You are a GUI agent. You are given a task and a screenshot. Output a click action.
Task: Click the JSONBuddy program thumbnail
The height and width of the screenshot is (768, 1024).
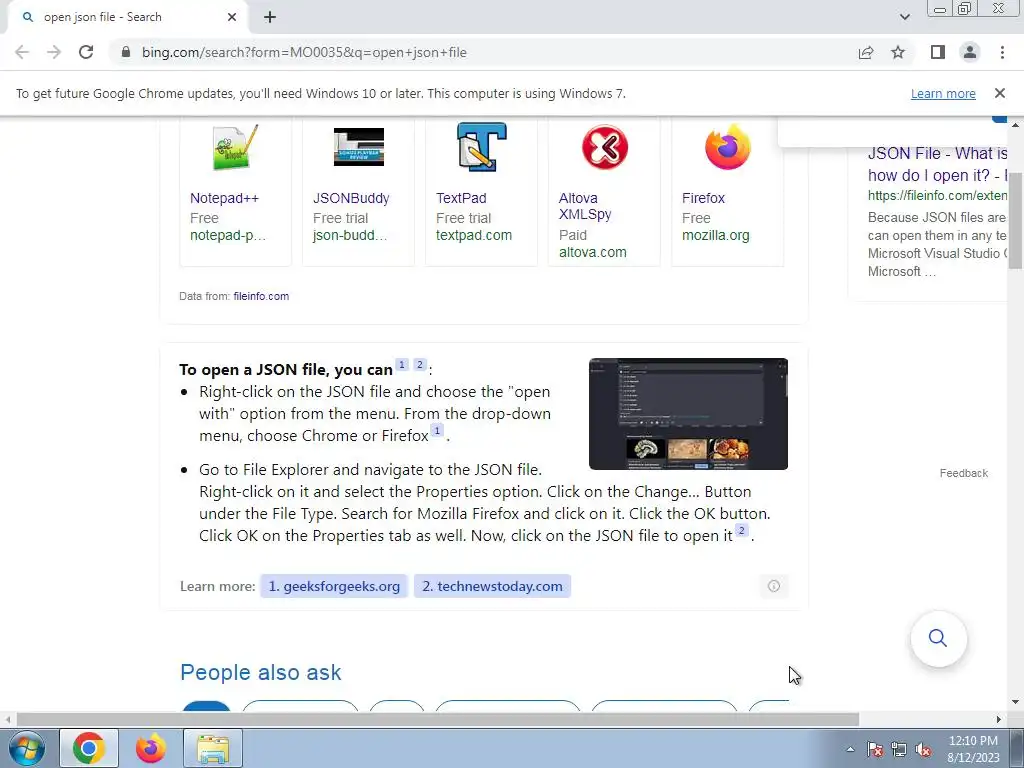pyautogui.click(x=359, y=147)
